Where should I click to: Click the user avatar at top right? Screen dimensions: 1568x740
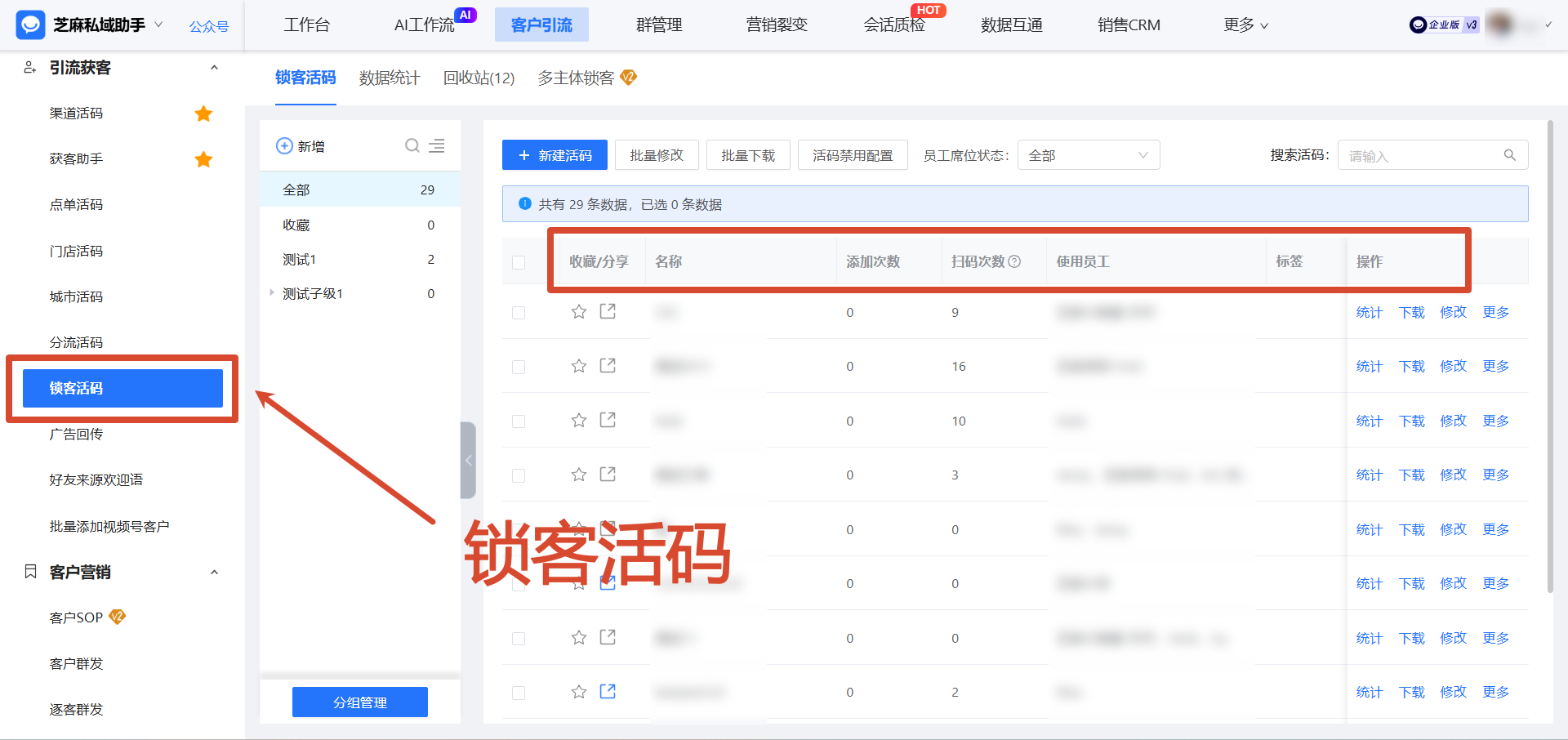[1499, 25]
